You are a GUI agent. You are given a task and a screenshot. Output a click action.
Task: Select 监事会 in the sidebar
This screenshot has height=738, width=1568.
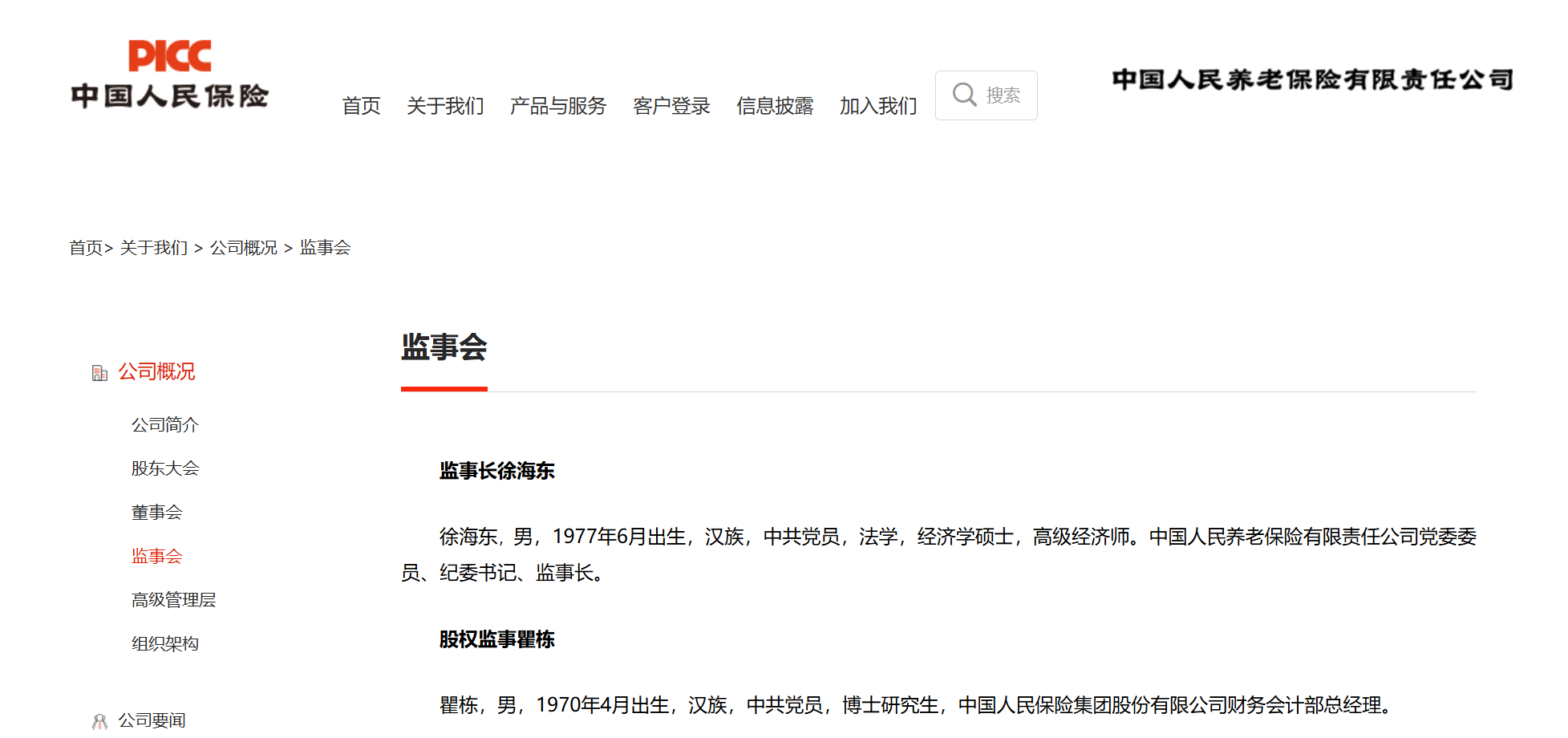pyautogui.click(x=157, y=556)
